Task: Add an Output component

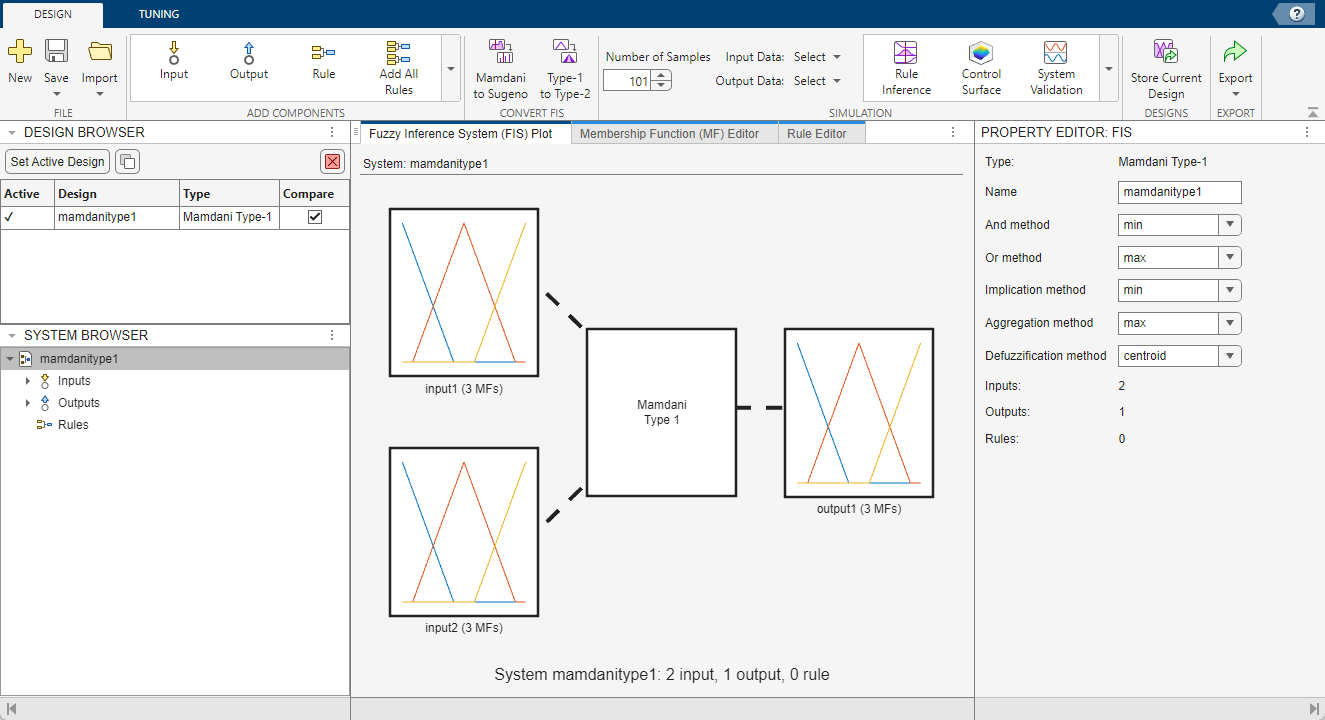Action: [249, 61]
